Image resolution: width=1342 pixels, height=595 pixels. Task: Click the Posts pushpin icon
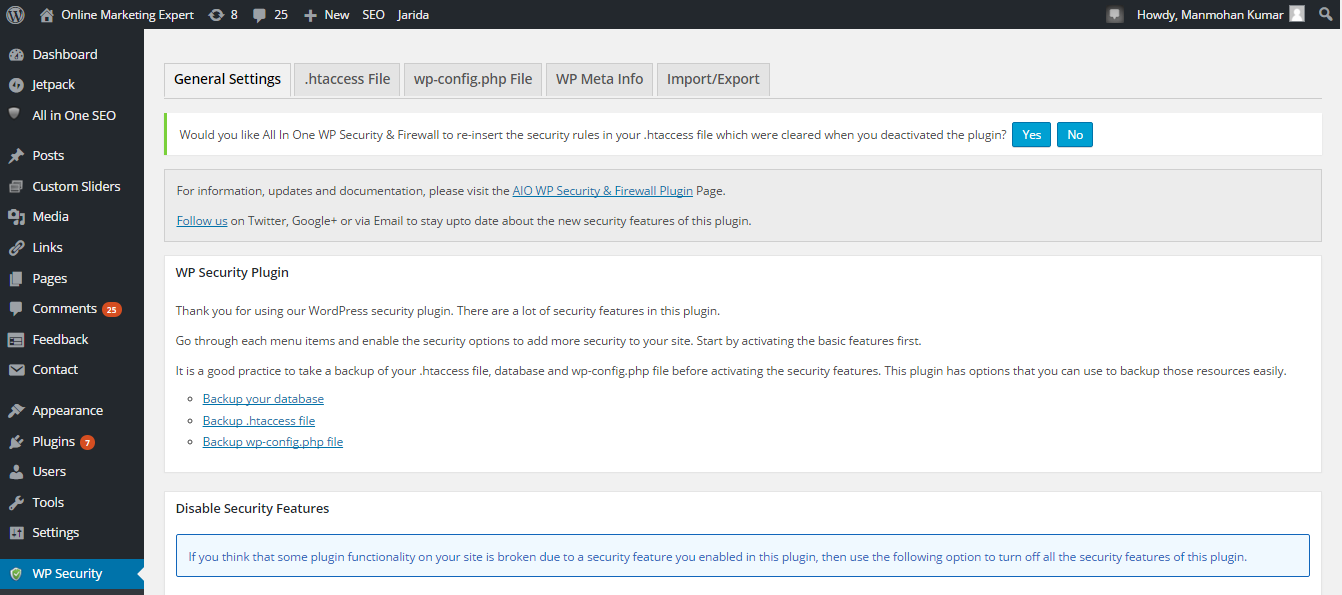click(x=15, y=156)
